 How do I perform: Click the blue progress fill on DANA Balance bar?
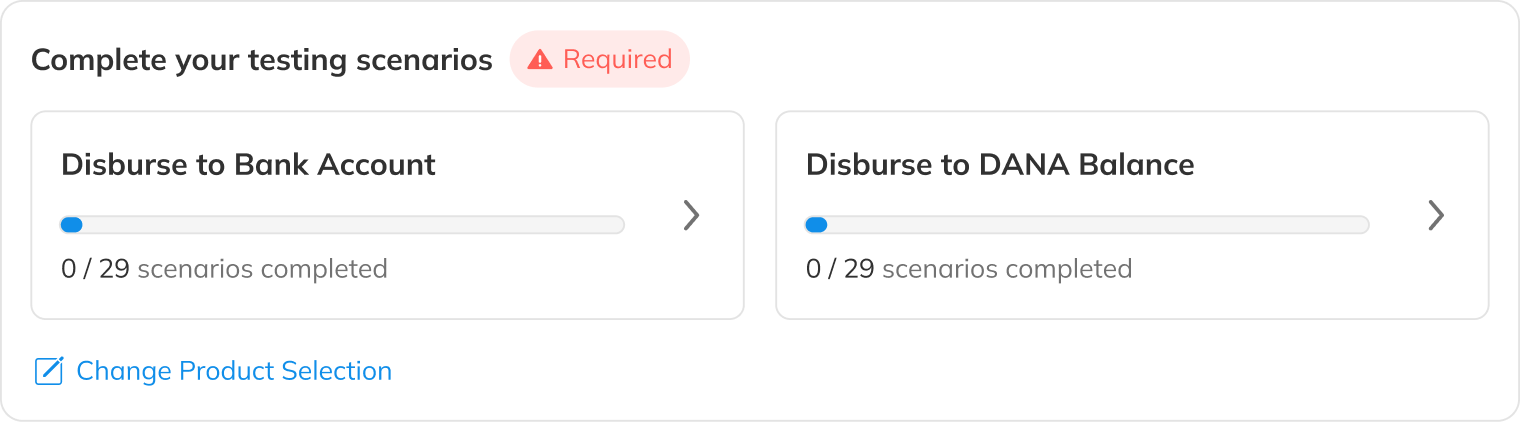tap(816, 225)
